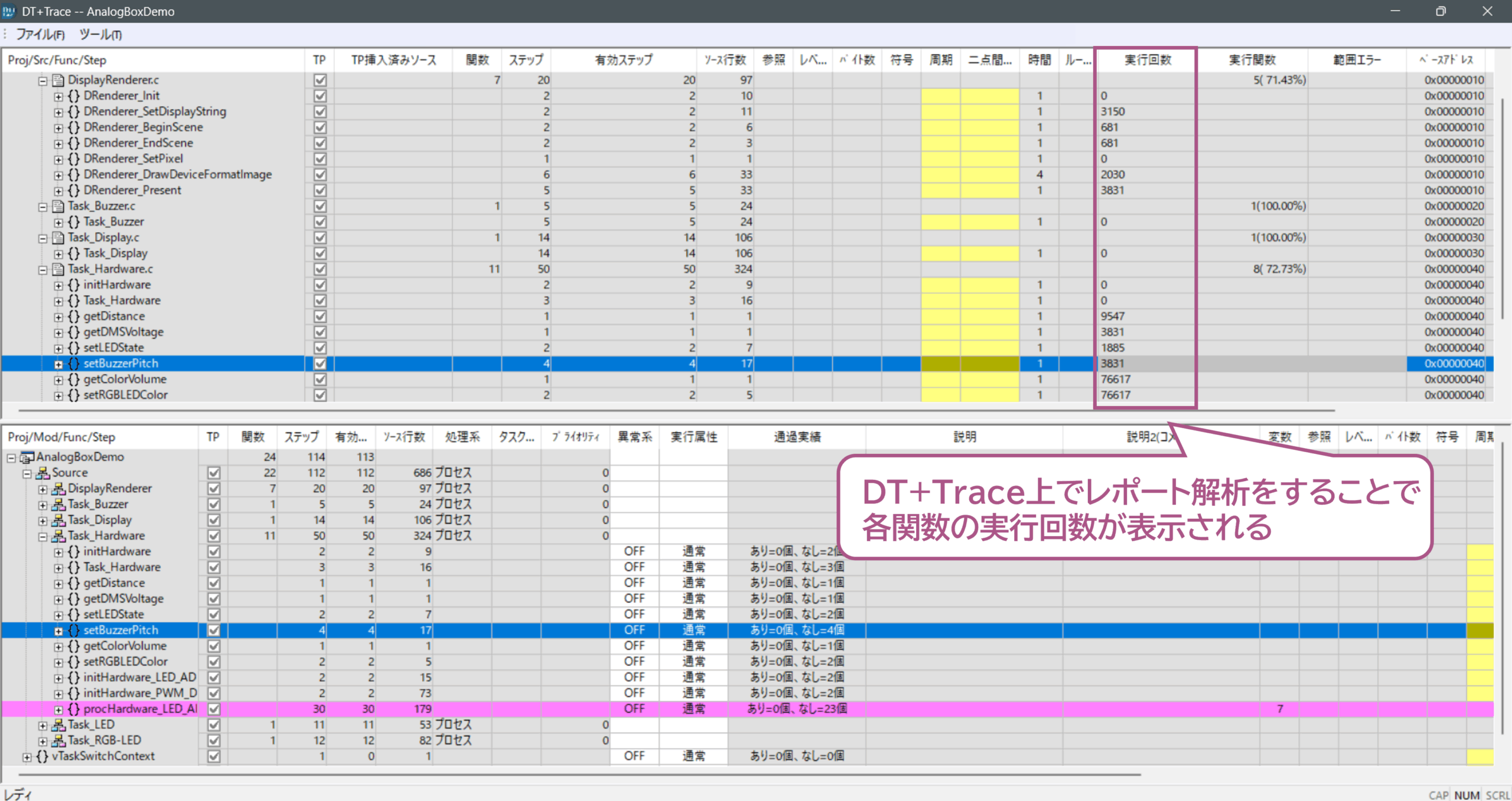Click the Task_LED module icon
1512x801 pixels.
[x=58, y=725]
